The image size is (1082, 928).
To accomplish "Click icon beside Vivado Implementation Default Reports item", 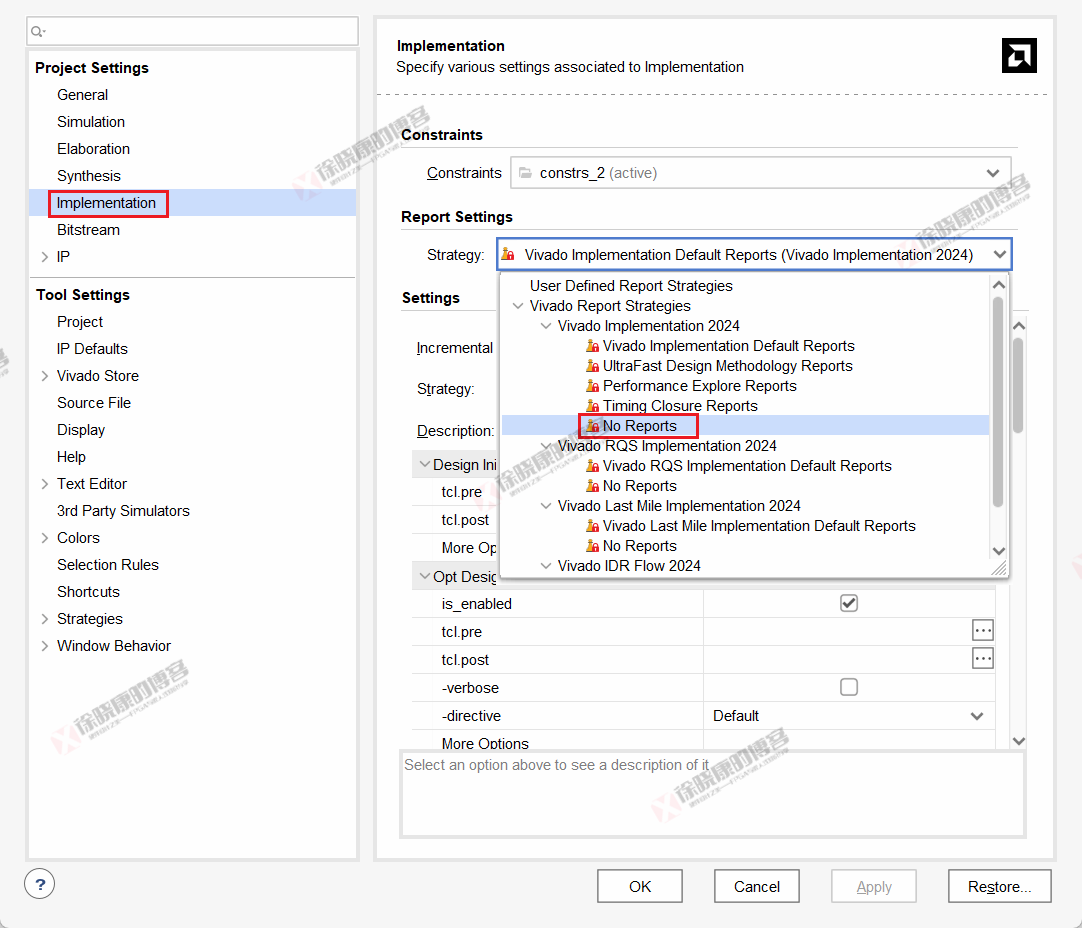I will pyautogui.click(x=592, y=346).
